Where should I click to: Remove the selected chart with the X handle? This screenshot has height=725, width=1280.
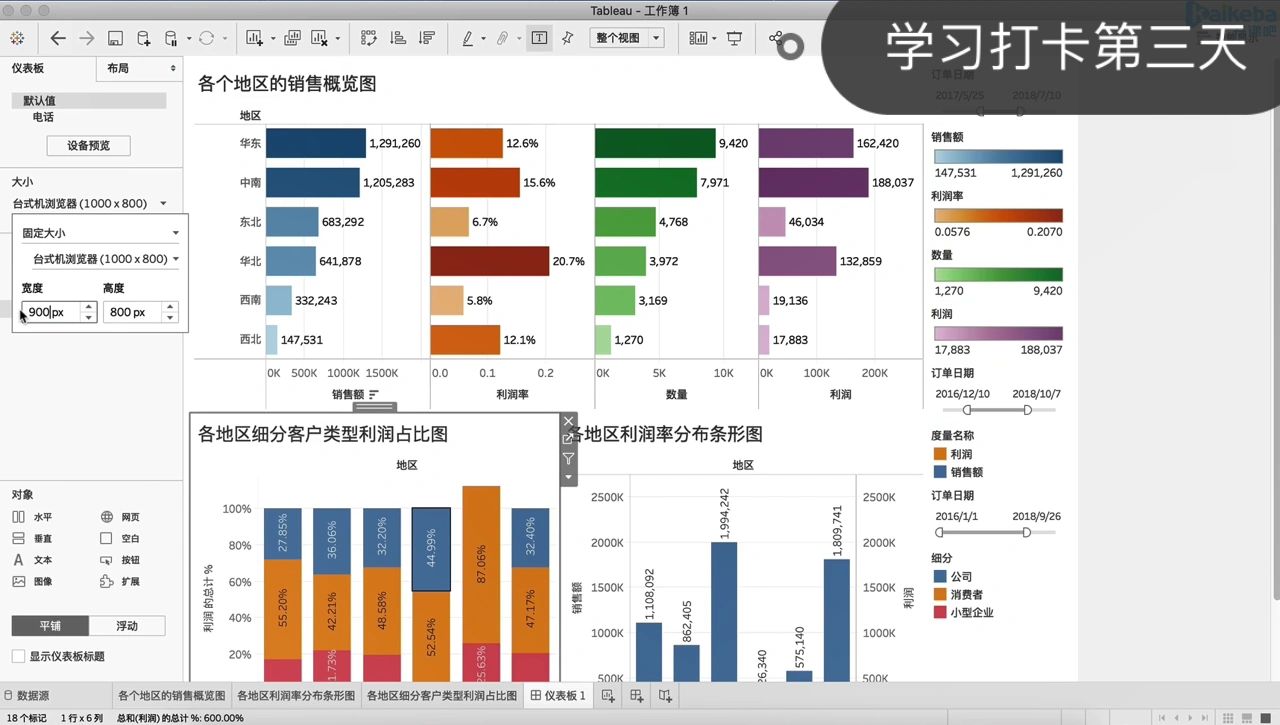pyautogui.click(x=569, y=422)
